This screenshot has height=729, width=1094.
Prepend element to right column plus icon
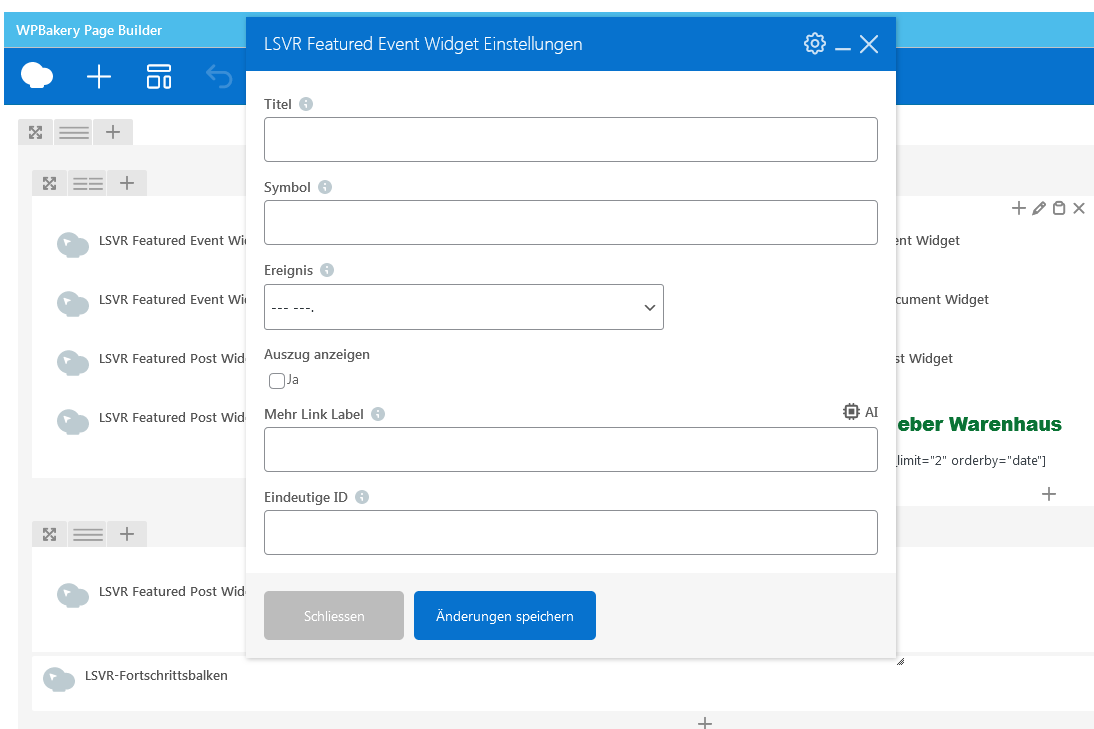click(1019, 208)
